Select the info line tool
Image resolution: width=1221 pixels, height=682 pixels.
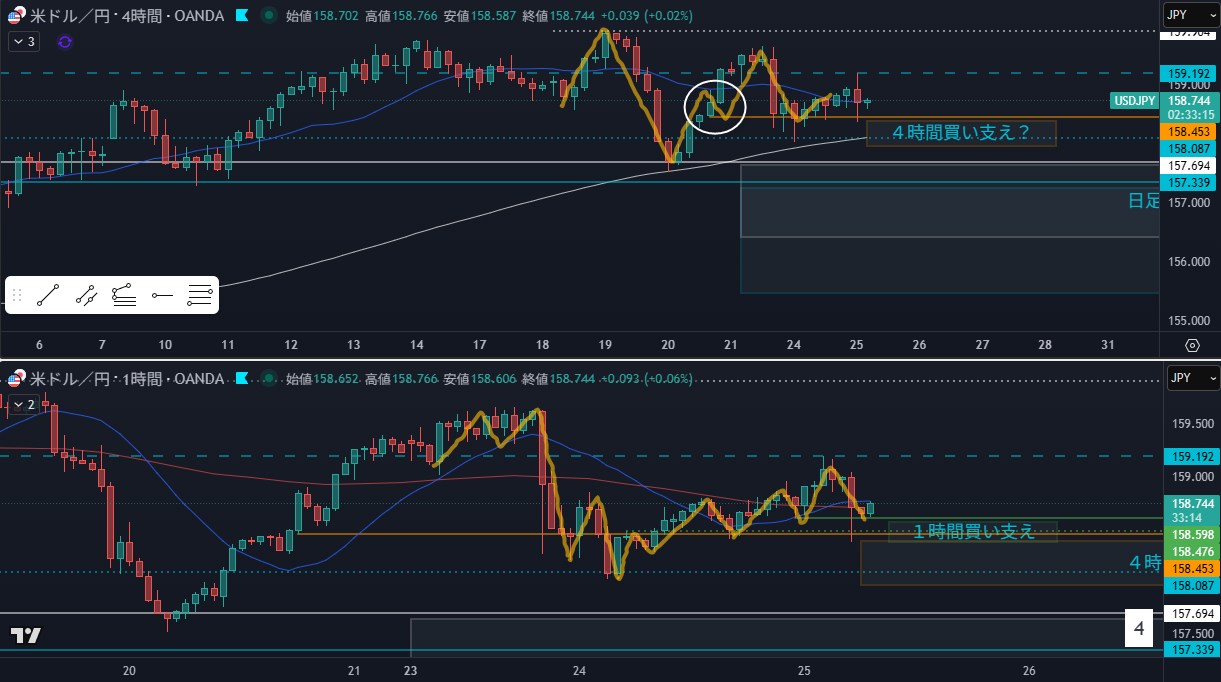(x=86, y=295)
